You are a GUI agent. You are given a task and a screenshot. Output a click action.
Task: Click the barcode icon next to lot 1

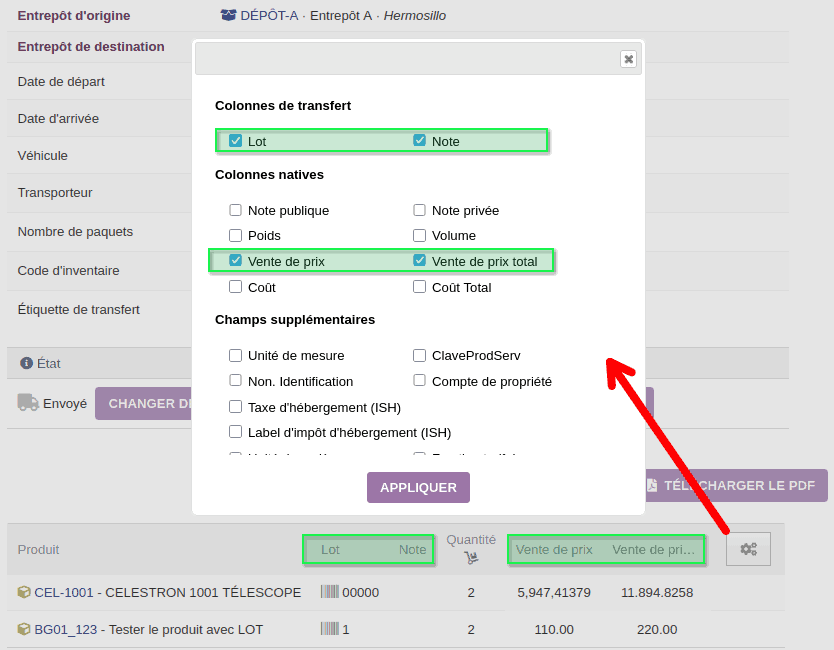[x=329, y=630]
